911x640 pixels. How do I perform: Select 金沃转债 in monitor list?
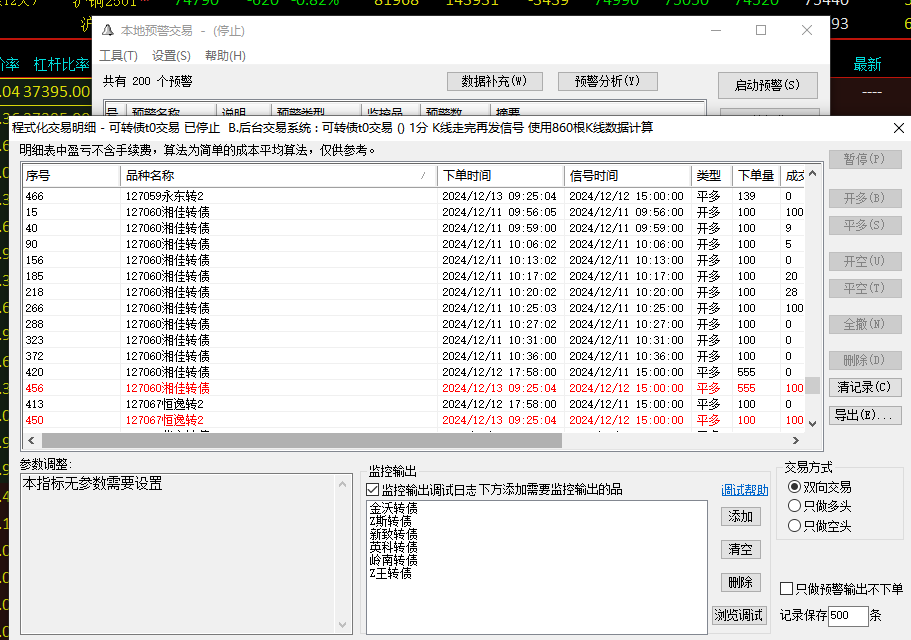click(393, 508)
